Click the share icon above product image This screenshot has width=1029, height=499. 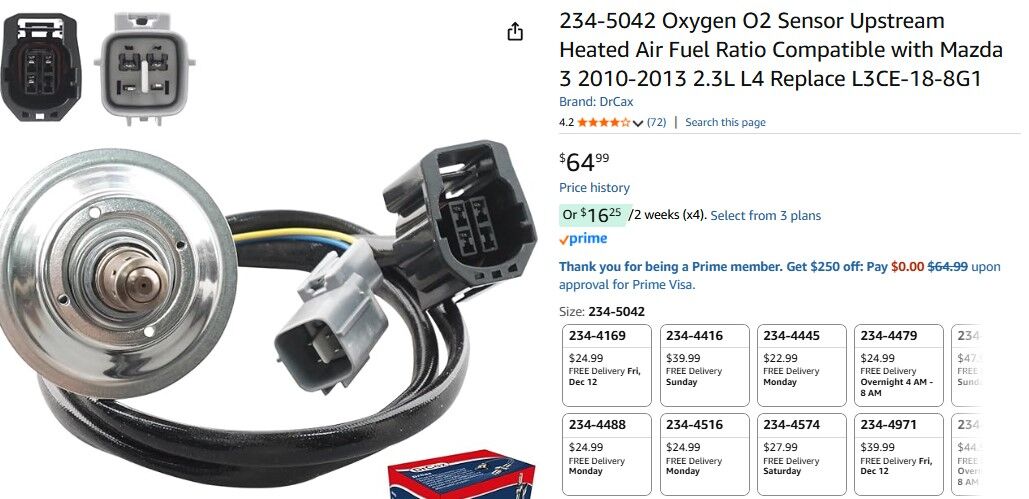point(516,31)
